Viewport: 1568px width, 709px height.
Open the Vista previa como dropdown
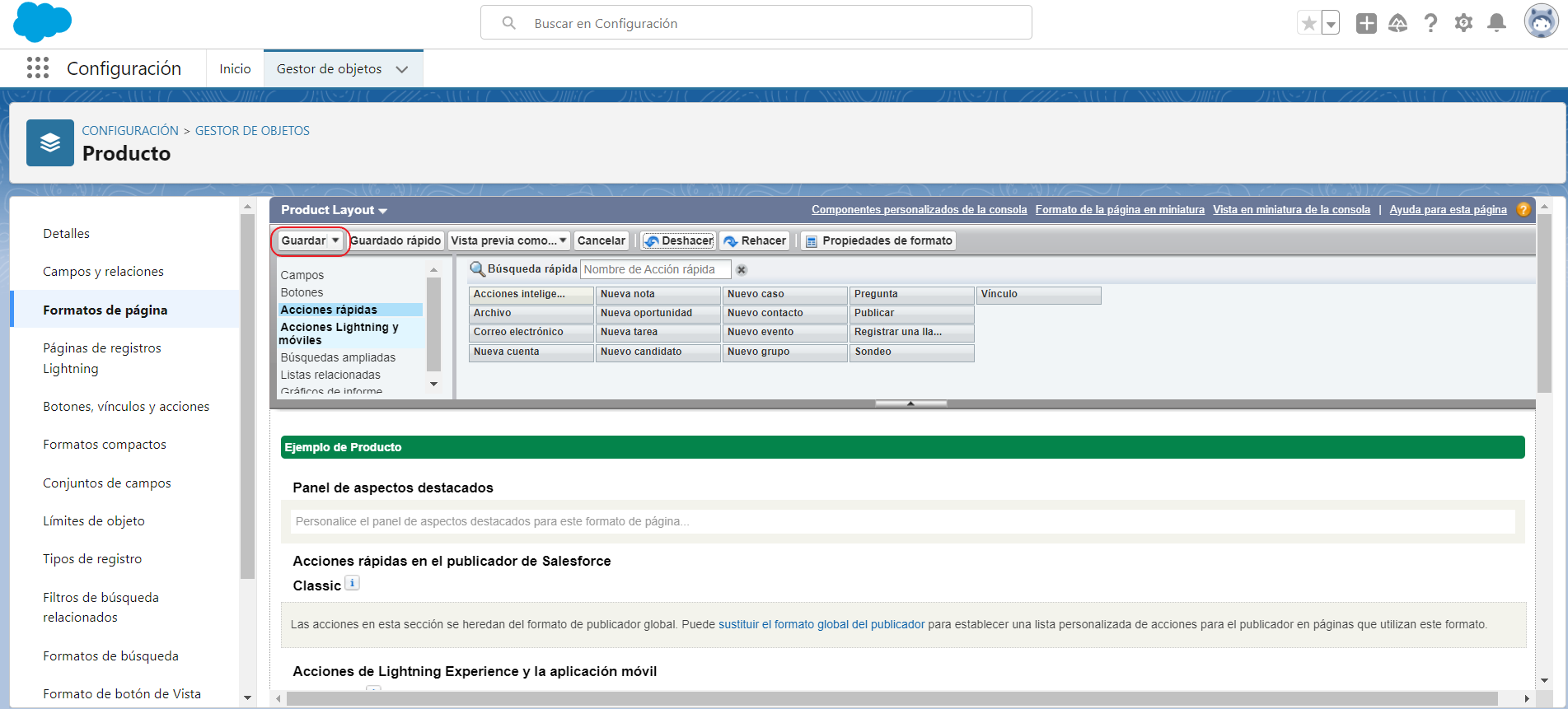[509, 240]
